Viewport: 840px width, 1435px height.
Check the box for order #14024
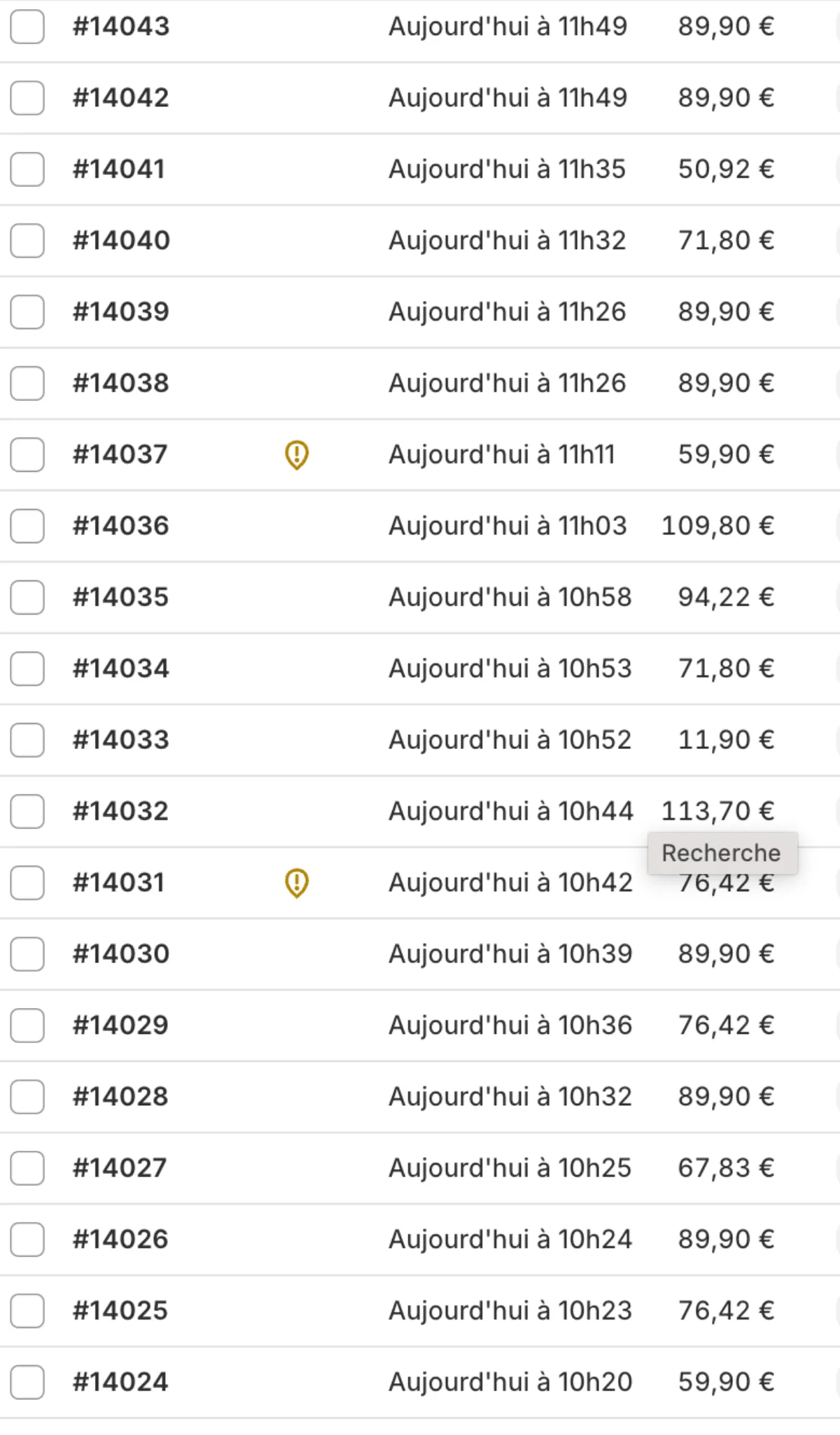[27, 1382]
